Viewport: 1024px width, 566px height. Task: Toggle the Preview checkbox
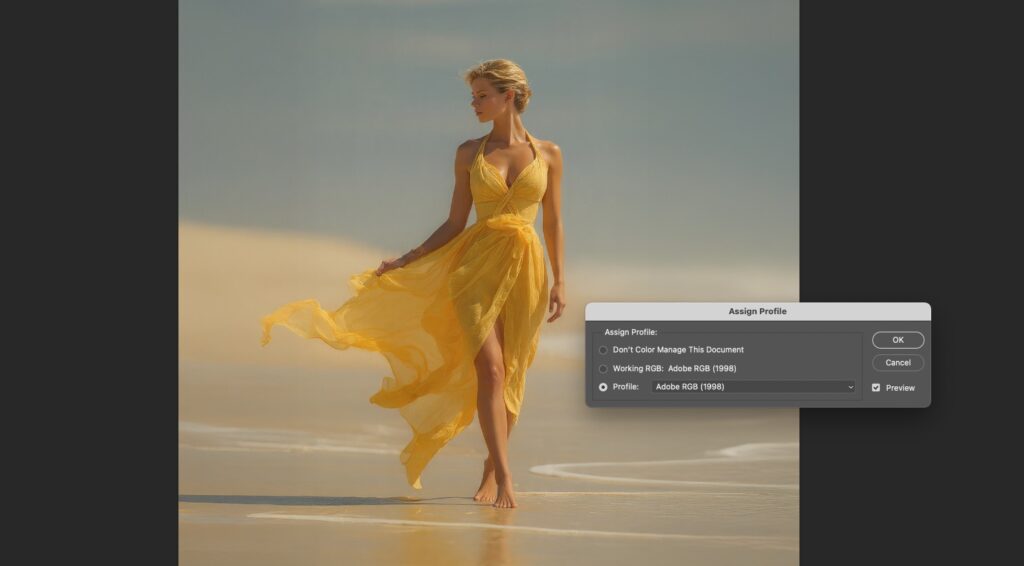876,388
